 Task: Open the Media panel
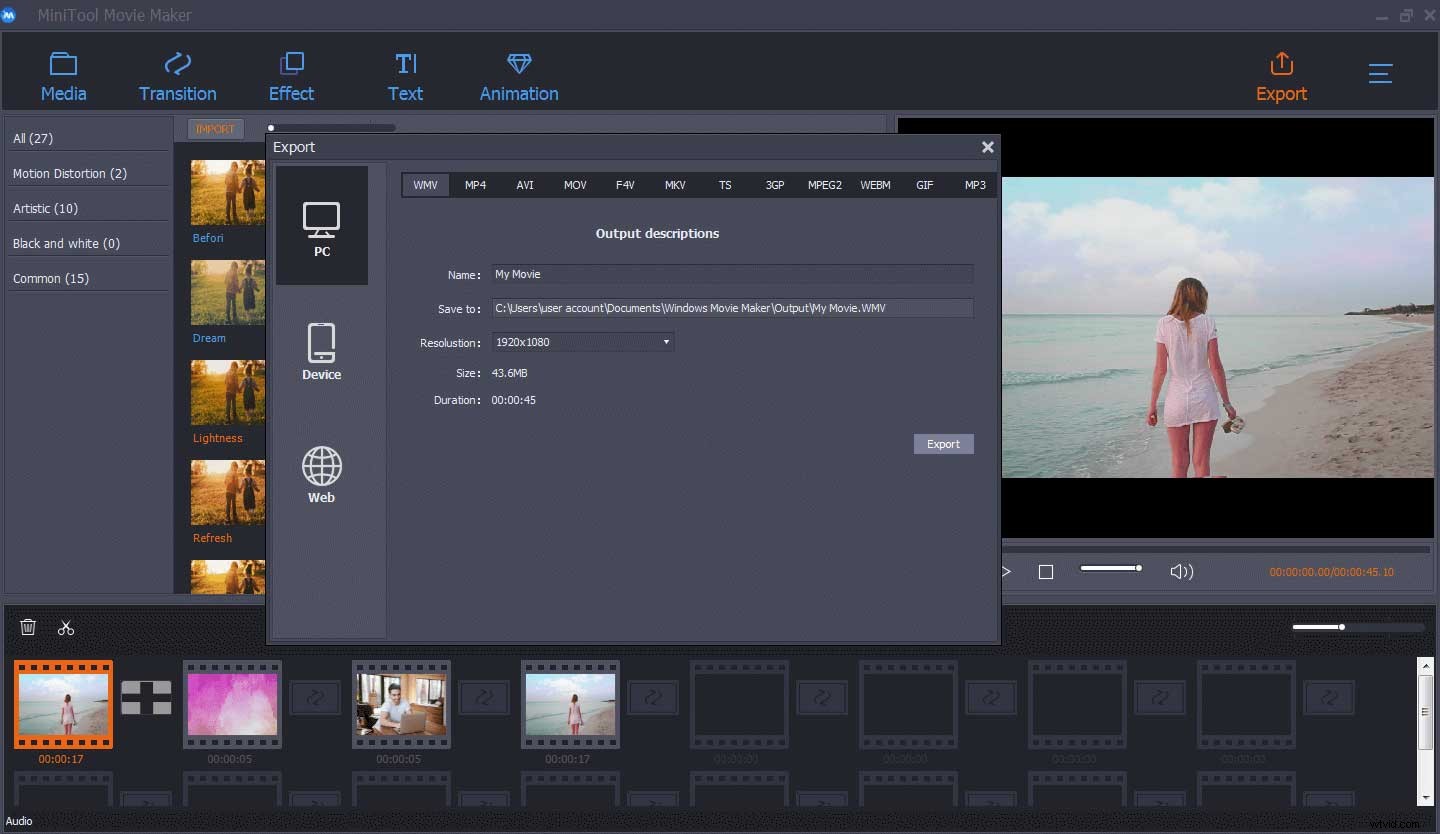tap(63, 74)
